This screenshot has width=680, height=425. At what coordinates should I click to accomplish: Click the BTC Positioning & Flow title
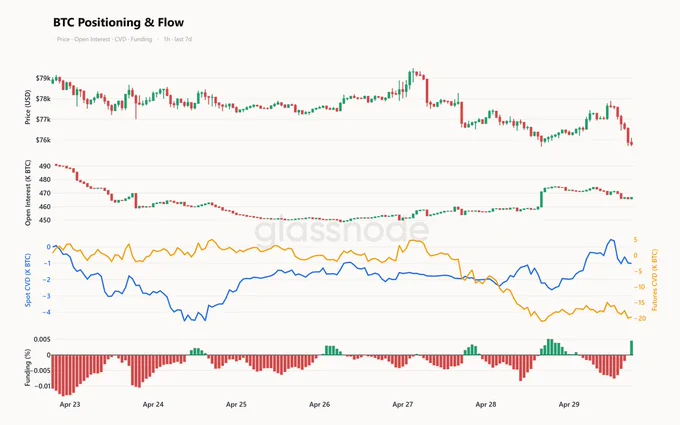pos(118,23)
